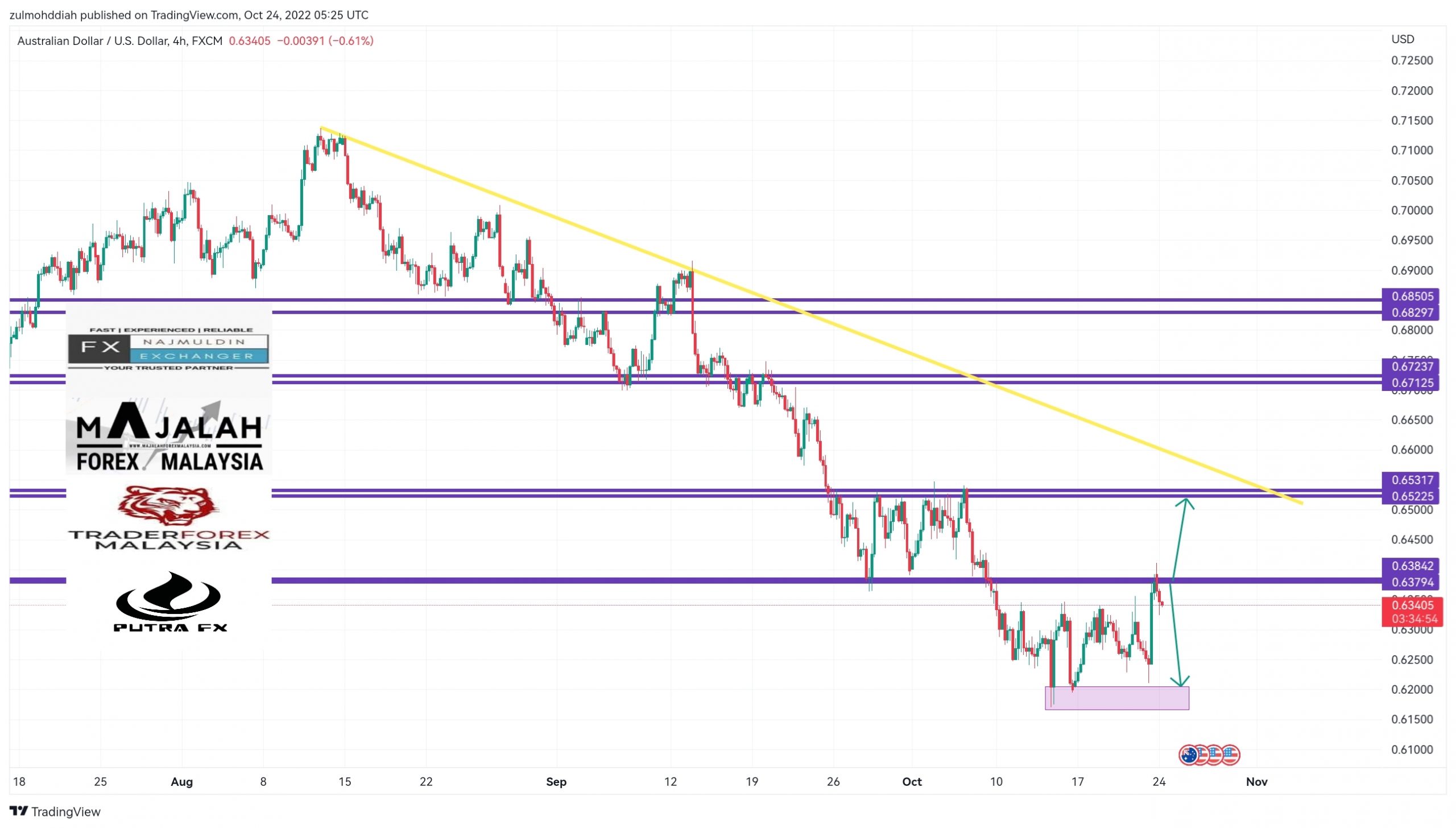This screenshot has width=1456, height=828.
Task: Click the TradingView logo at bottom left
Action: (x=55, y=811)
